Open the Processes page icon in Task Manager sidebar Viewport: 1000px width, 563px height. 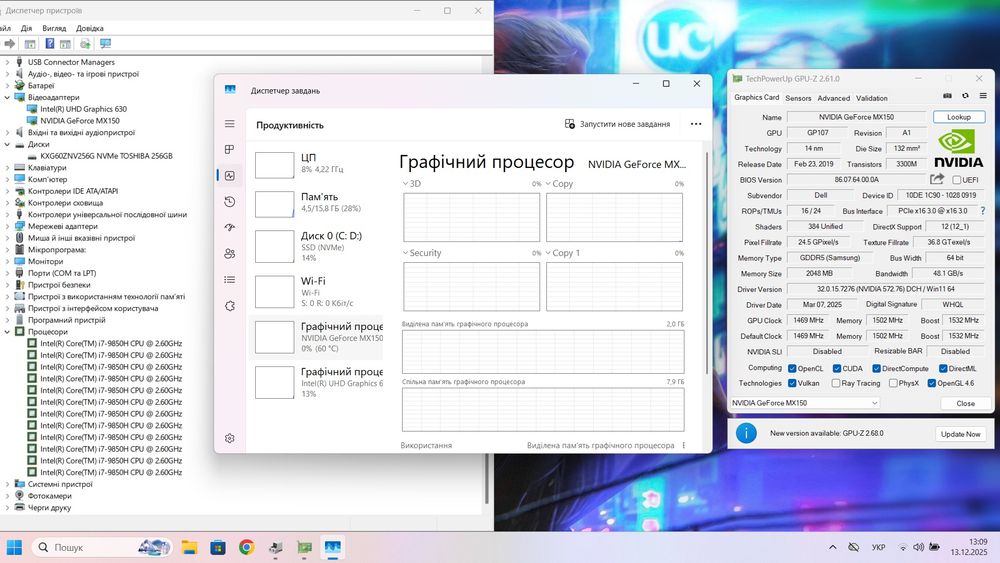(230, 149)
